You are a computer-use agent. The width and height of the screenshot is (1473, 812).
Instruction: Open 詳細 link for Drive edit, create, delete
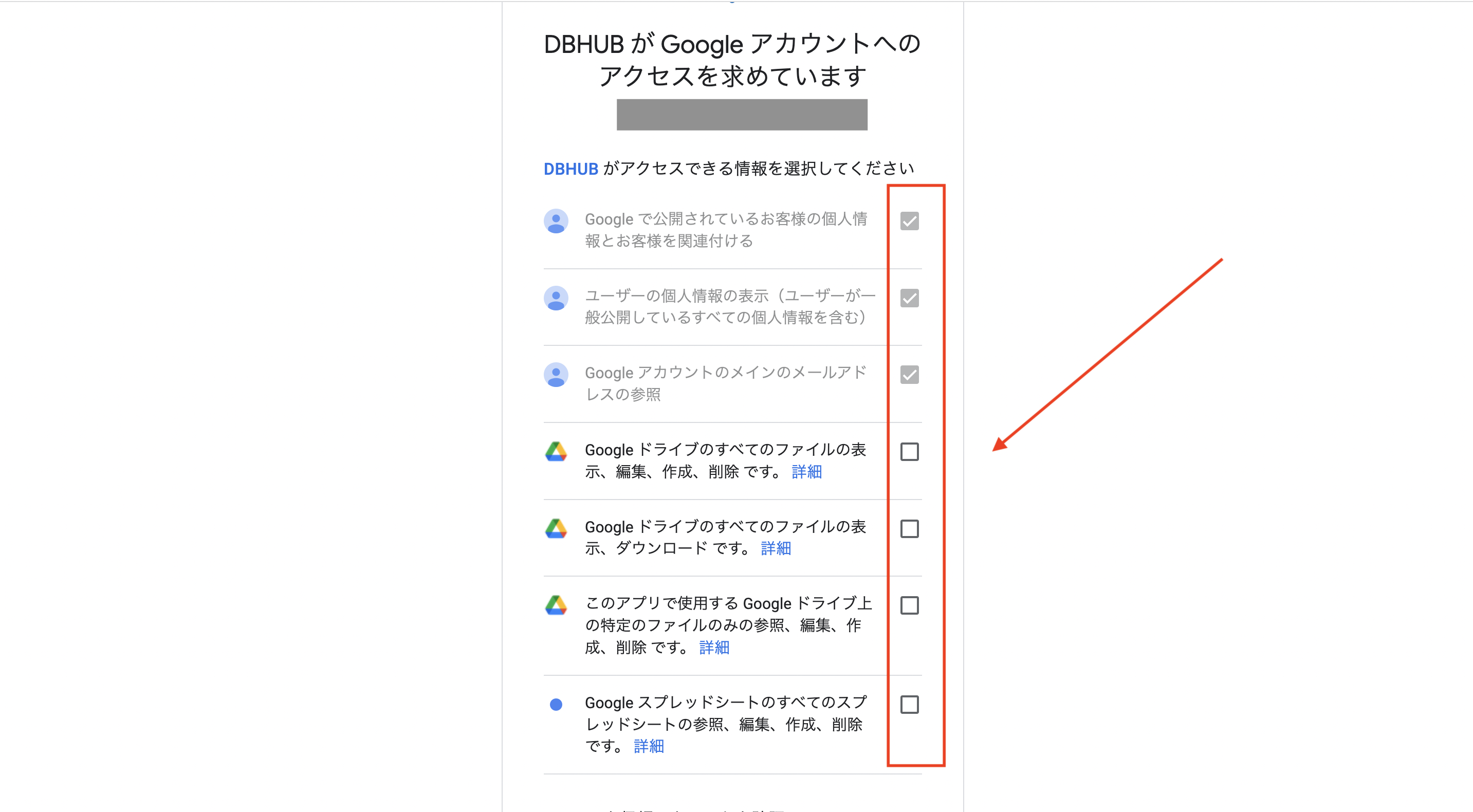click(806, 472)
